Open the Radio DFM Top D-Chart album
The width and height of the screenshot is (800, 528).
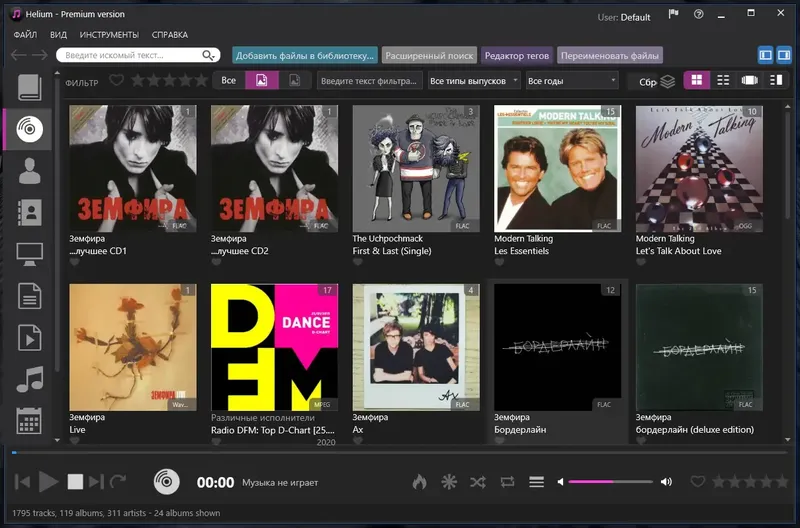pyautogui.click(x=274, y=347)
